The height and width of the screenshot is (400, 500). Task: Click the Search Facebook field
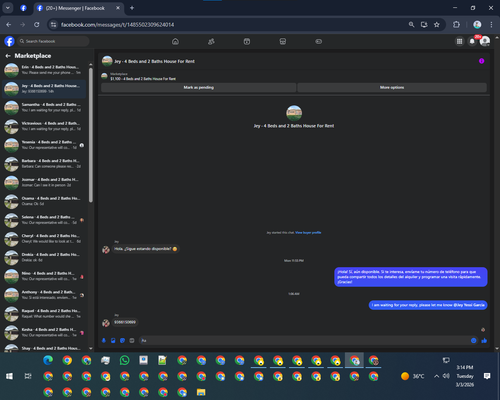click(53, 41)
